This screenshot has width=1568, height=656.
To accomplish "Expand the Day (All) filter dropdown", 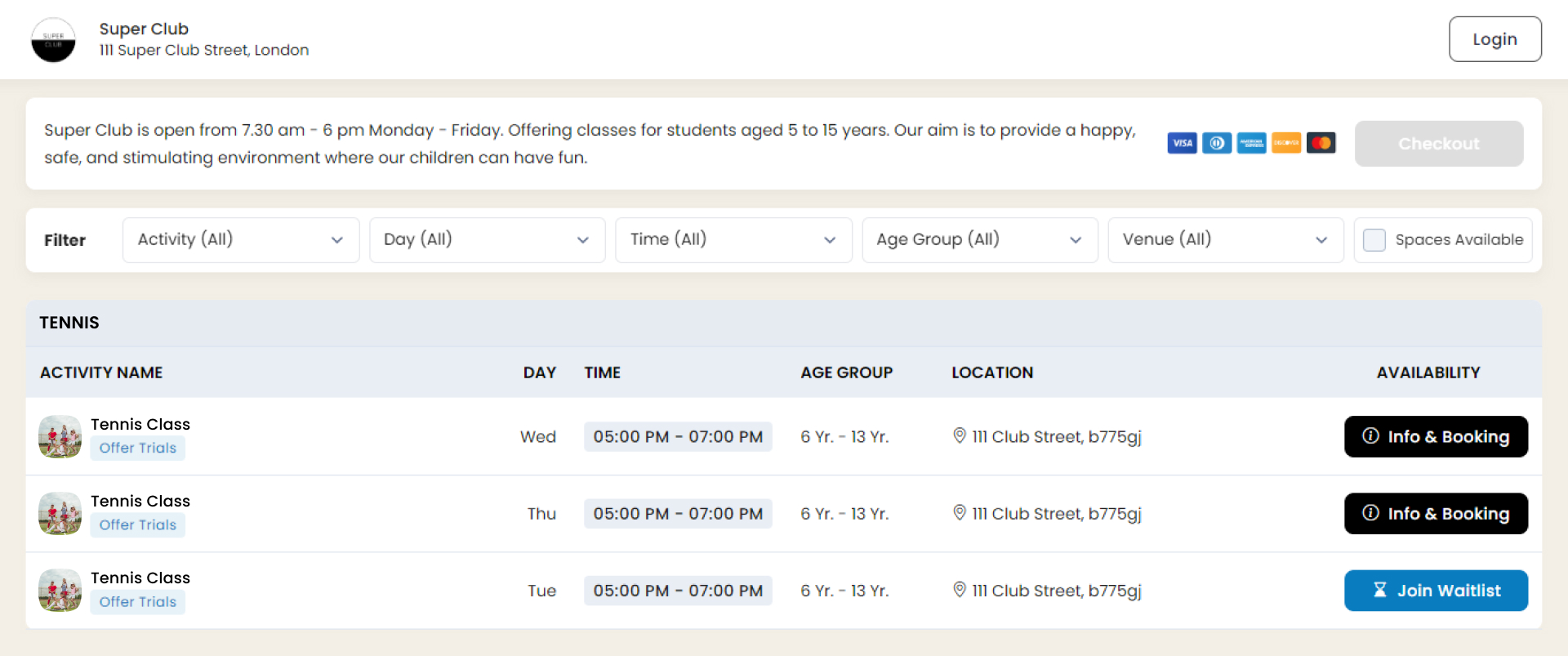I will (487, 240).
